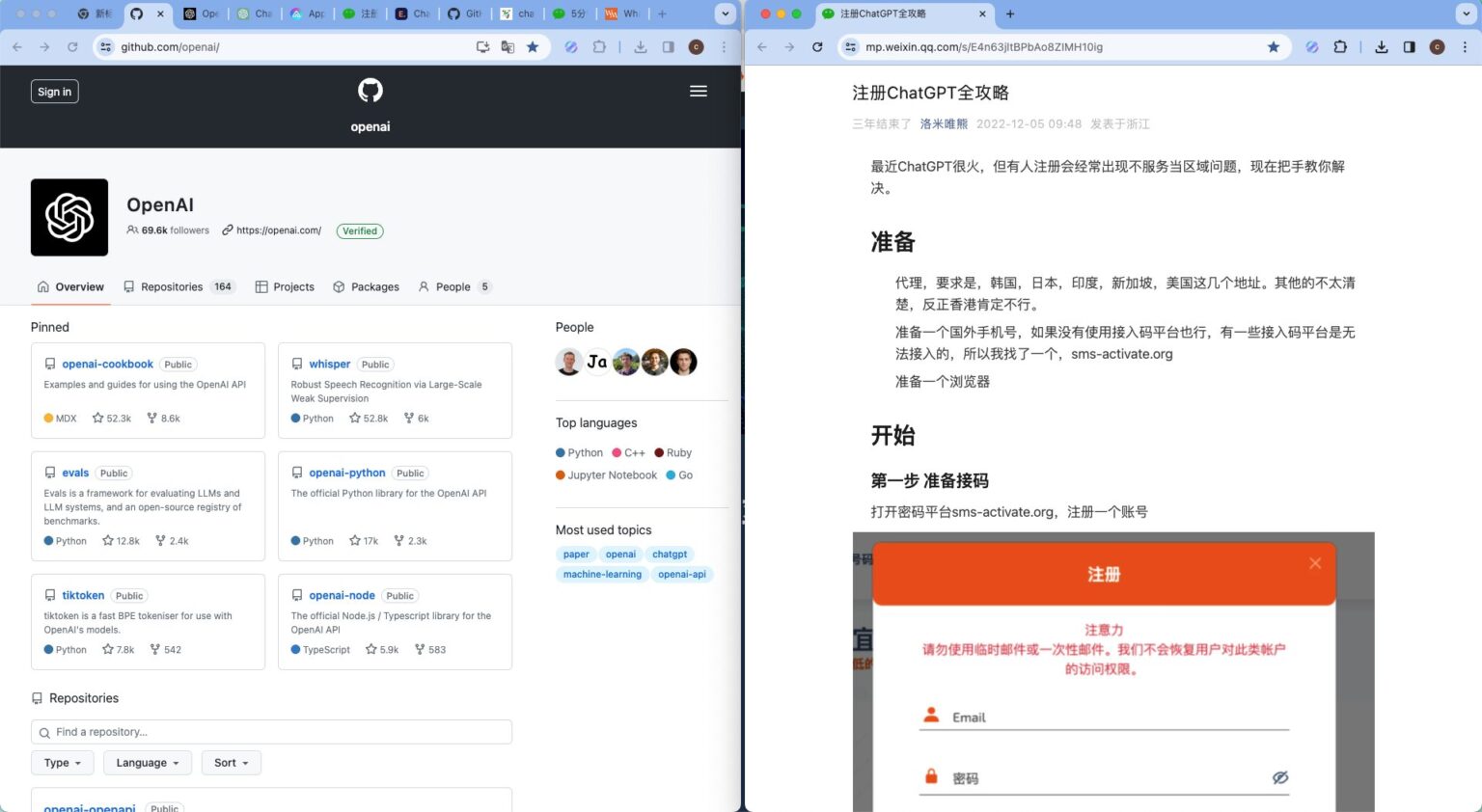Open the Type filter dropdown
This screenshot has height=812, width=1482.
pos(61,762)
